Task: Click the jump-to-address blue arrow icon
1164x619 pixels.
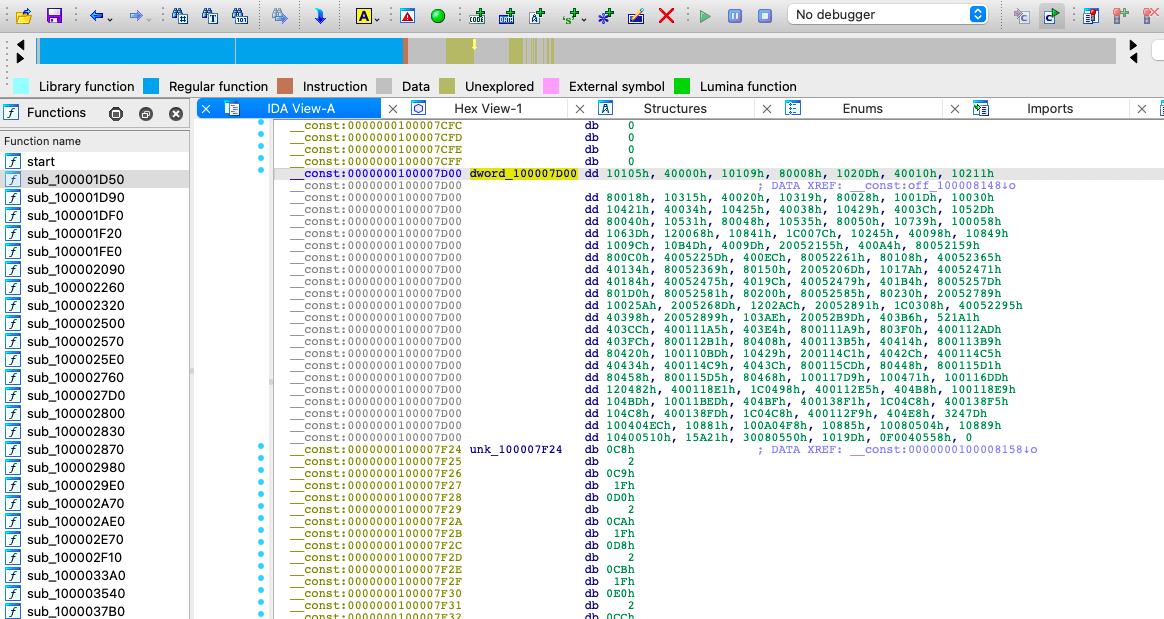Action: coord(320,14)
